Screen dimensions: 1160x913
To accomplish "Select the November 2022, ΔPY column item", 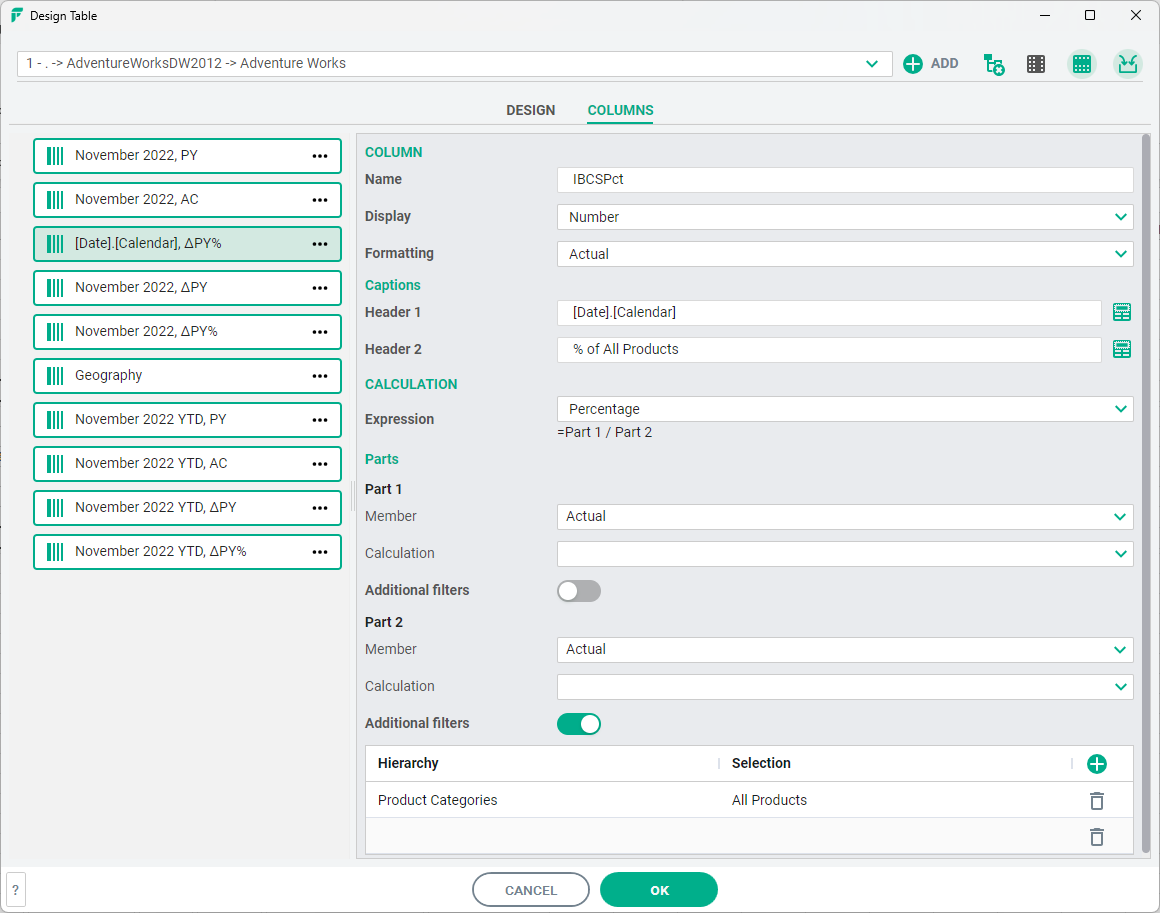I will tap(187, 288).
